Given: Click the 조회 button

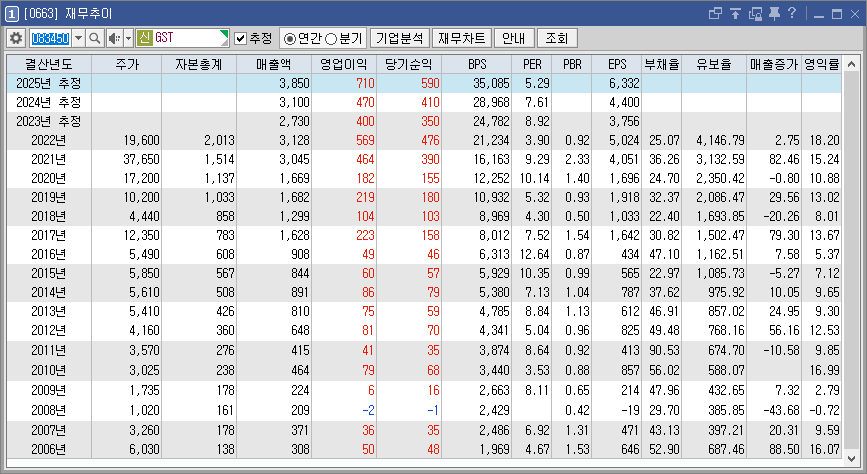Looking at the screenshot, I should point(557,38).
